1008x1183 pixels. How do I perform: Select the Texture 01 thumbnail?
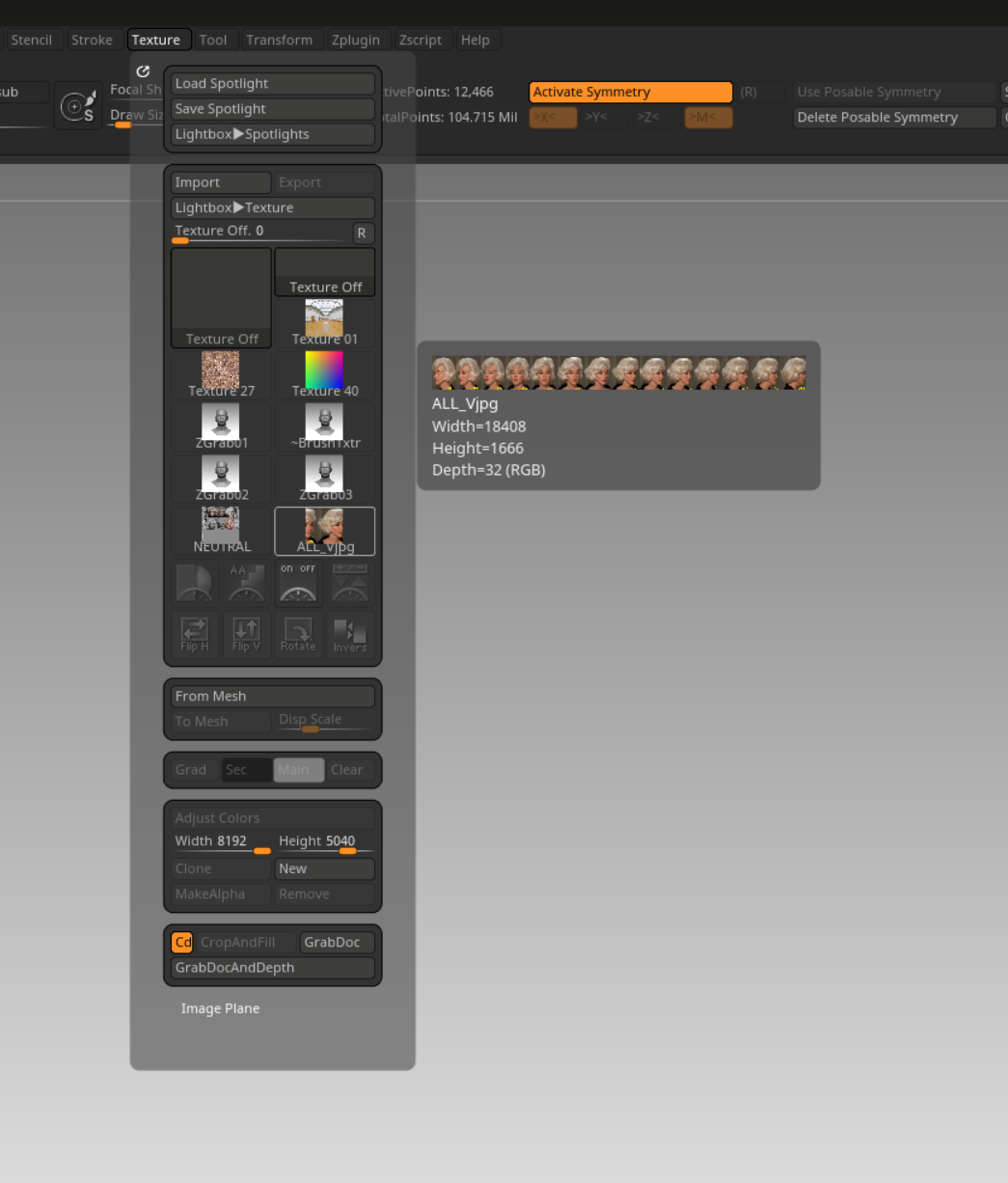coord(325,323)
